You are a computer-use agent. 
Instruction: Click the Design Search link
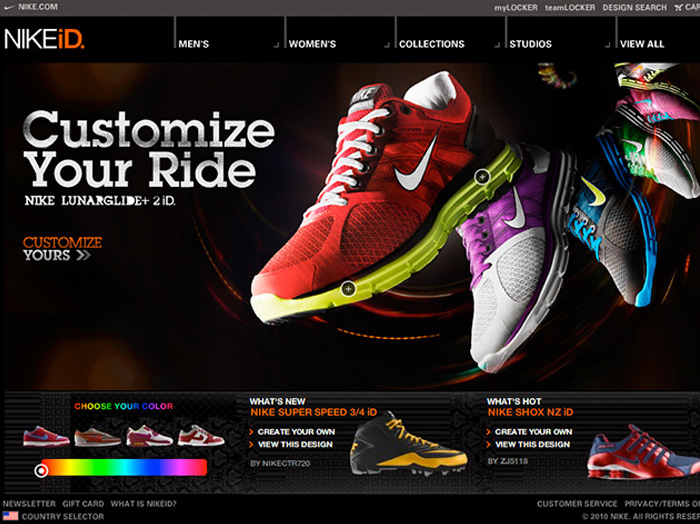pyautogui.click(x=634, y=8)
